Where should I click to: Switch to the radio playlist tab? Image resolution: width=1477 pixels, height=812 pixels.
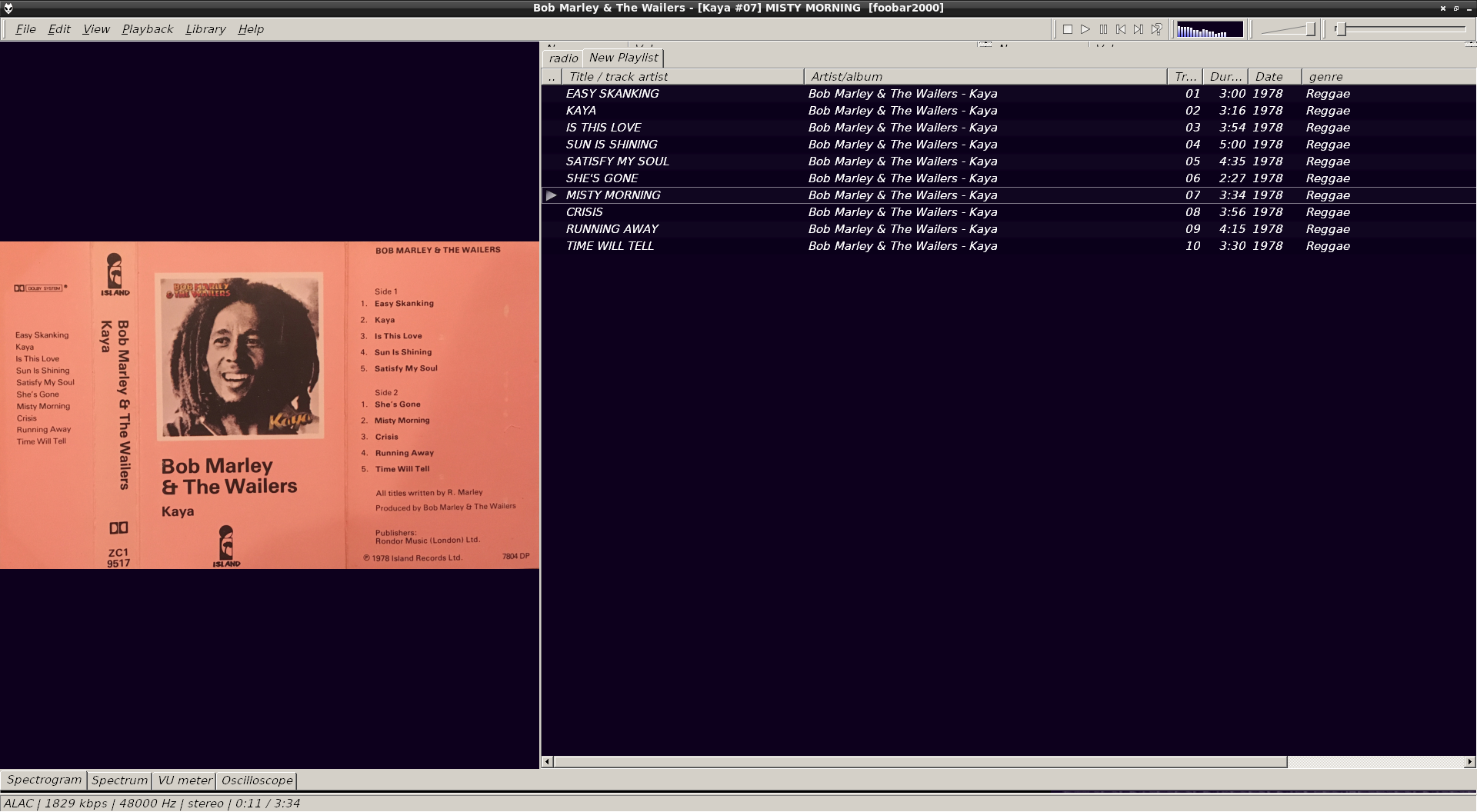563,58
